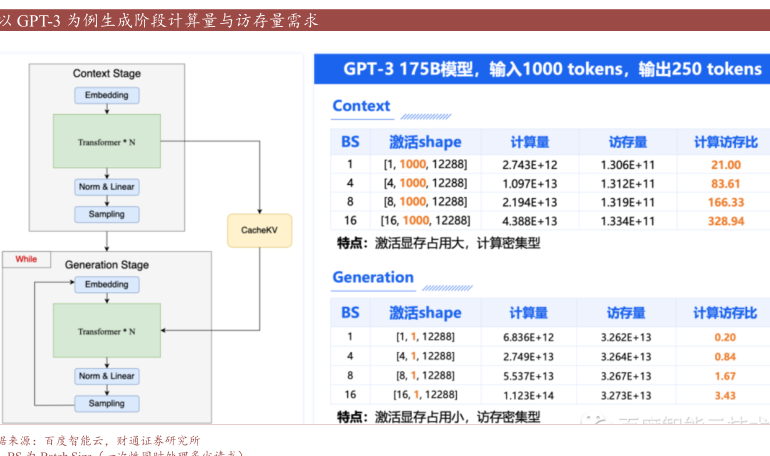The height and width of the screenshot is (456, 770).
Task: Click the value 3.273E+13
Action: coord(626,396)
